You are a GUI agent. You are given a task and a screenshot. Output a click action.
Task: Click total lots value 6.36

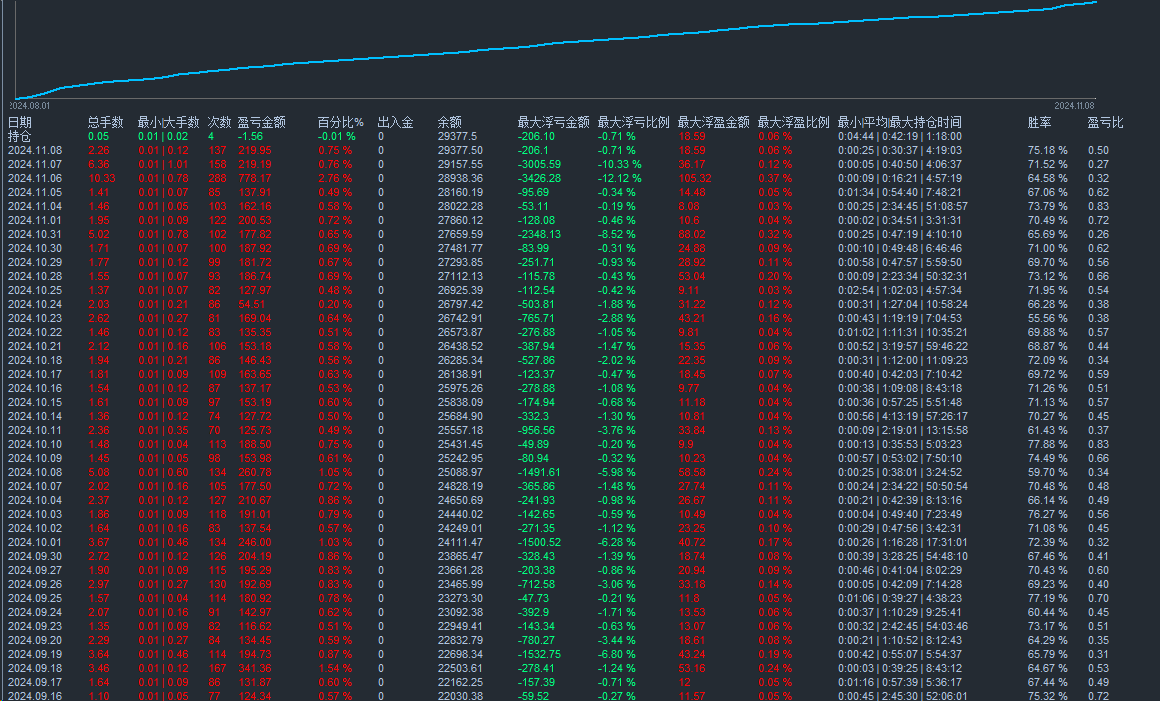[x=98, y=164]
